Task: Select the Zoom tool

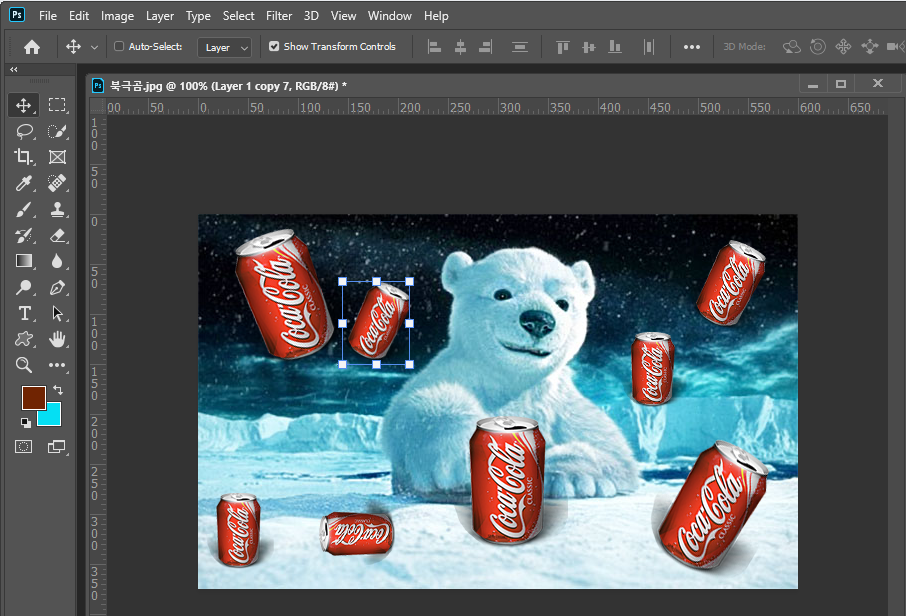Action: tap(23, 365)
